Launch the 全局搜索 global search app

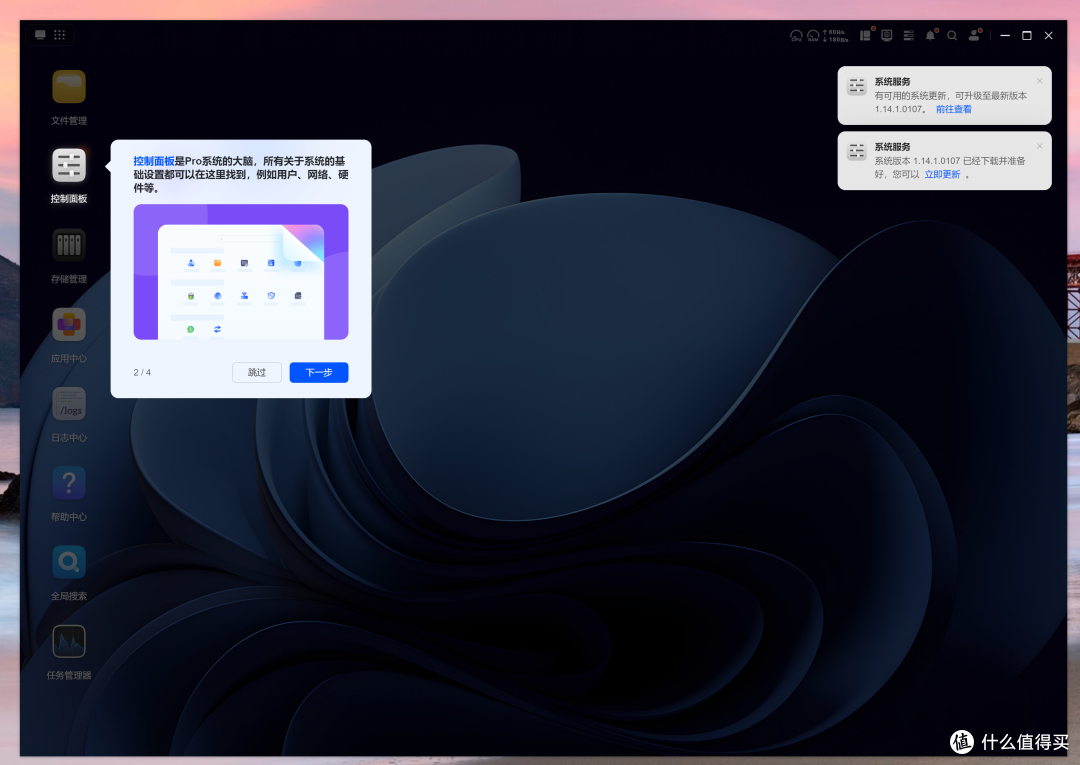click(69, 562)
